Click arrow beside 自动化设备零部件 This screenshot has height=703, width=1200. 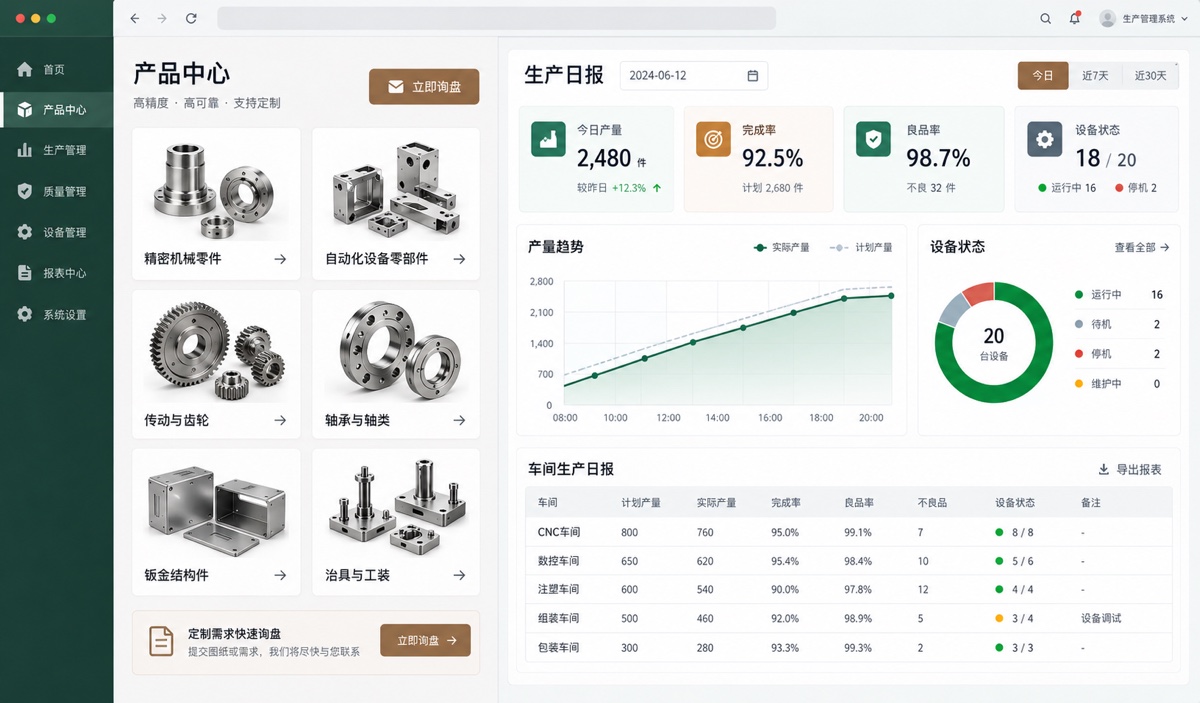459,259
